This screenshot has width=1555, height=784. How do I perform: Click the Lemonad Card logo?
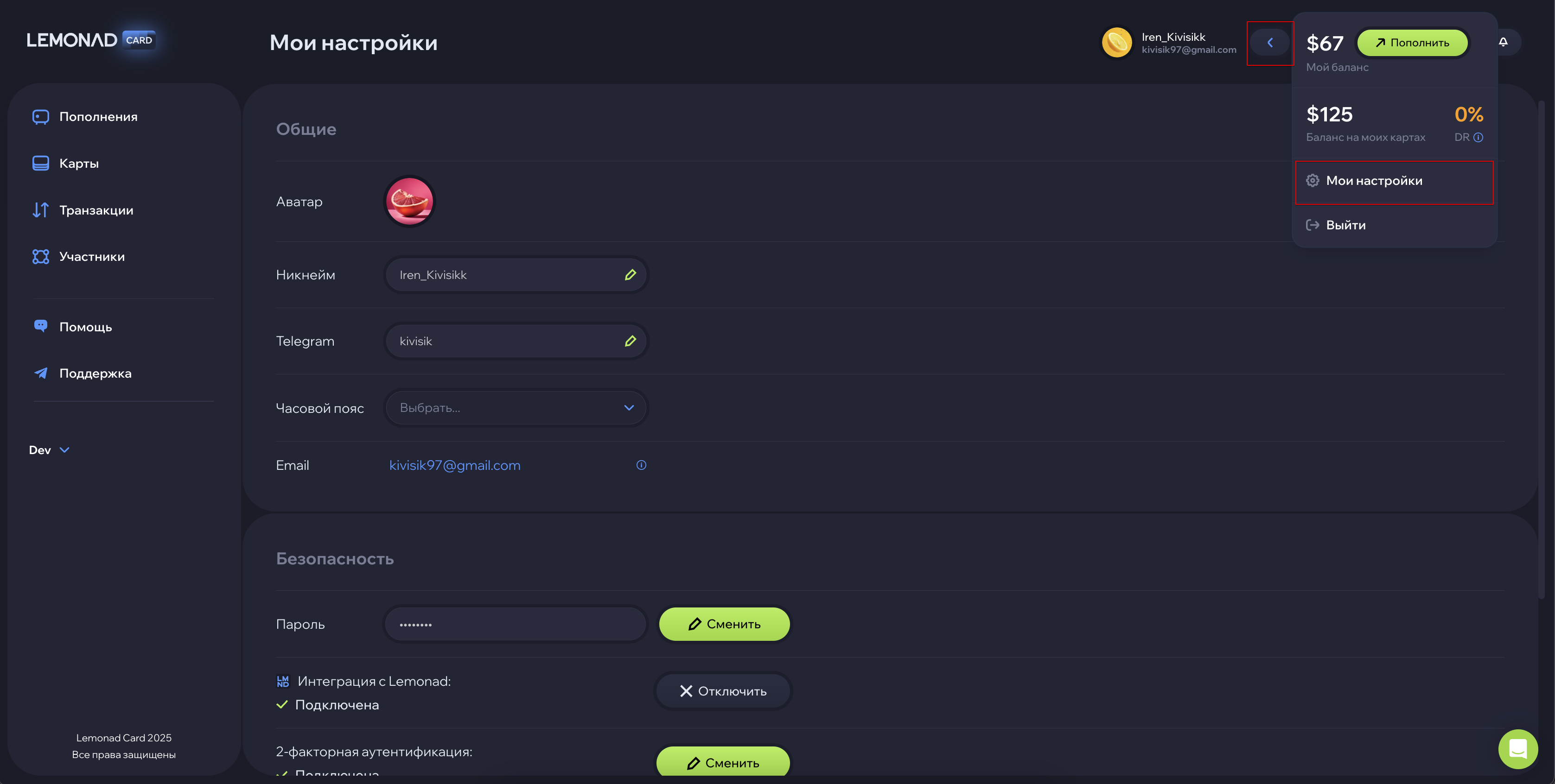(x=90, y=40)
